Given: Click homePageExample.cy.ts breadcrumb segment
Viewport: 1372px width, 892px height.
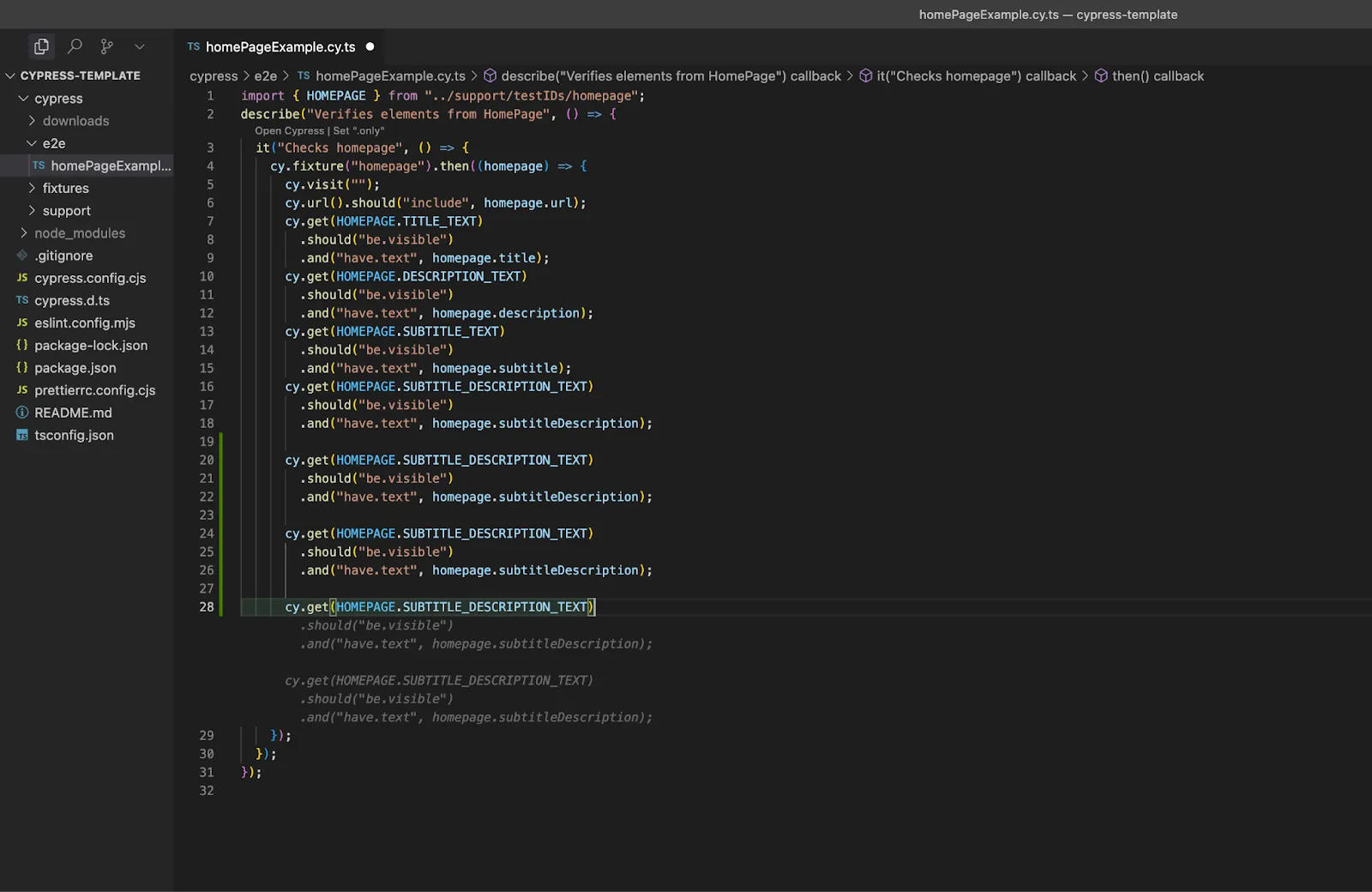Looking at the screenshot, I should [390, 76].
